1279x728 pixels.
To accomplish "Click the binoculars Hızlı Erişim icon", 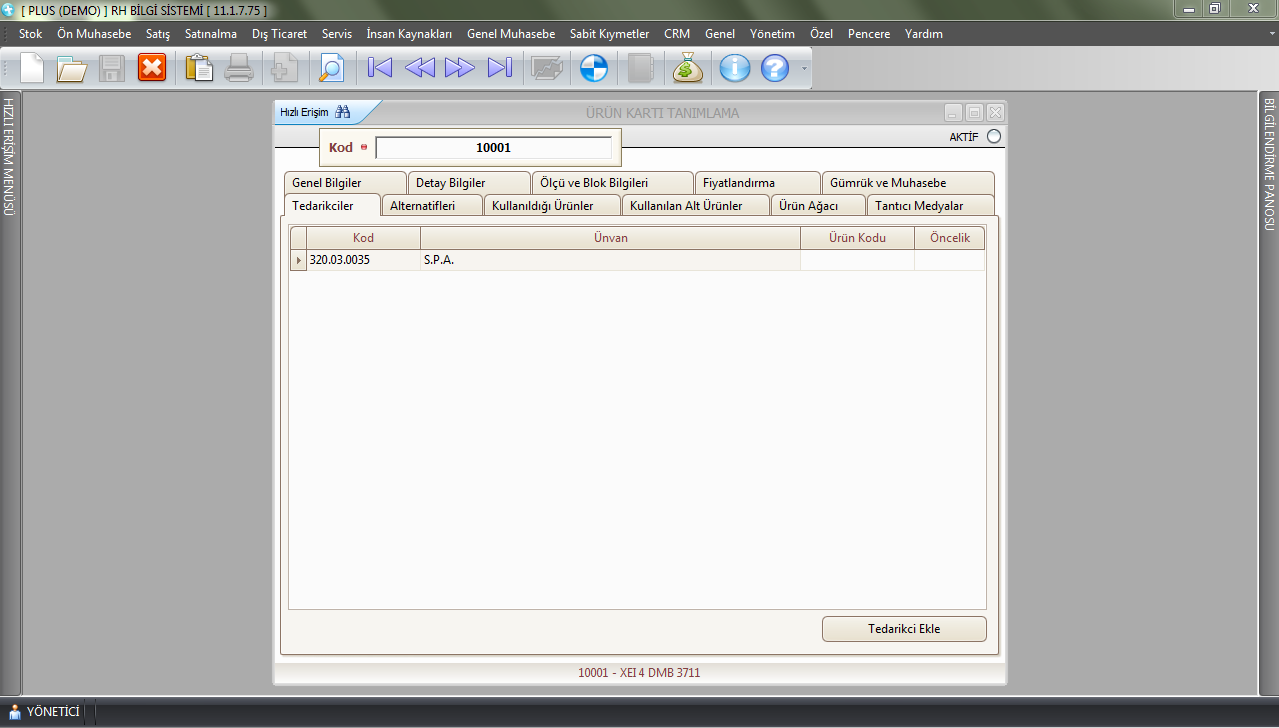I will pyautogui.click(x=343, y=112).
